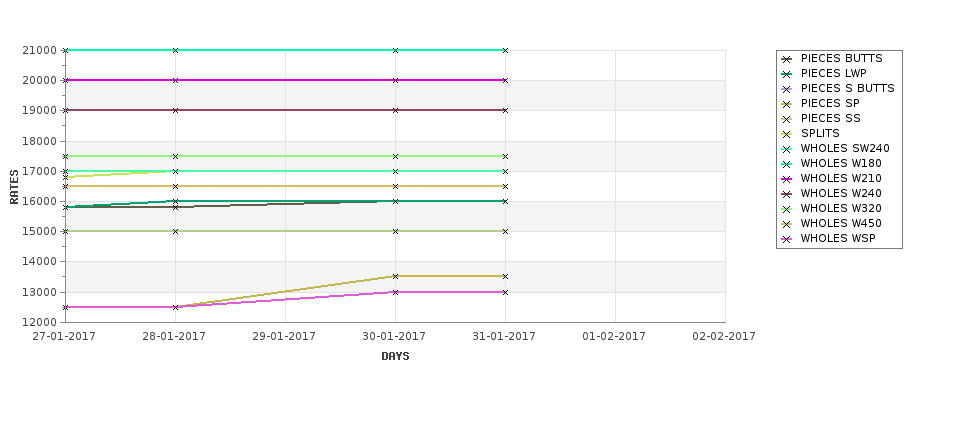This screenshot has height=429, width=975.
Task: Click the 20000 data point on 28-01-2017
Action: [175, 80]
